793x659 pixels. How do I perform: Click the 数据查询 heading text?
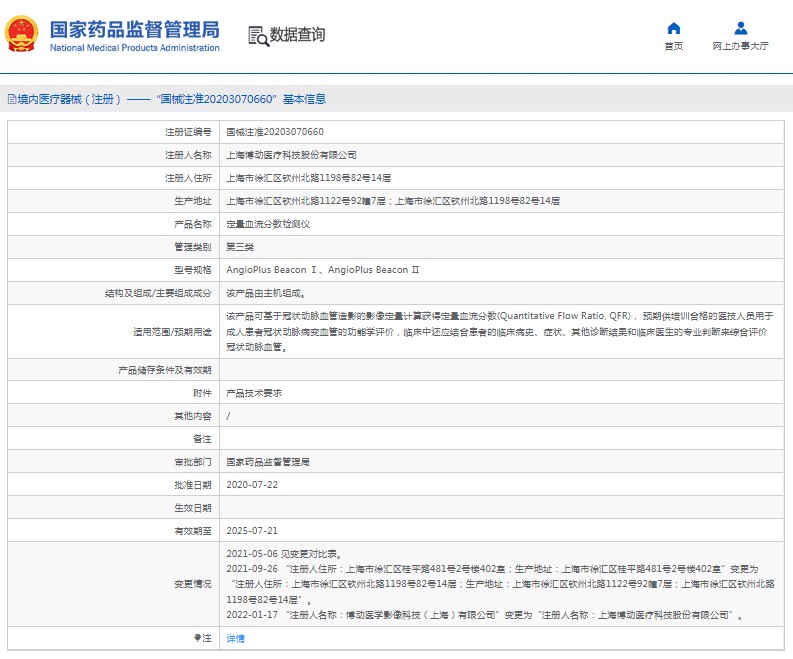[297, 34]
